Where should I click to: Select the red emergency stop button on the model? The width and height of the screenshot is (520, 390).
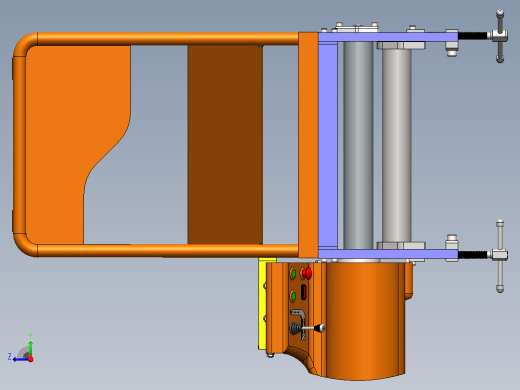click(307, 273)
